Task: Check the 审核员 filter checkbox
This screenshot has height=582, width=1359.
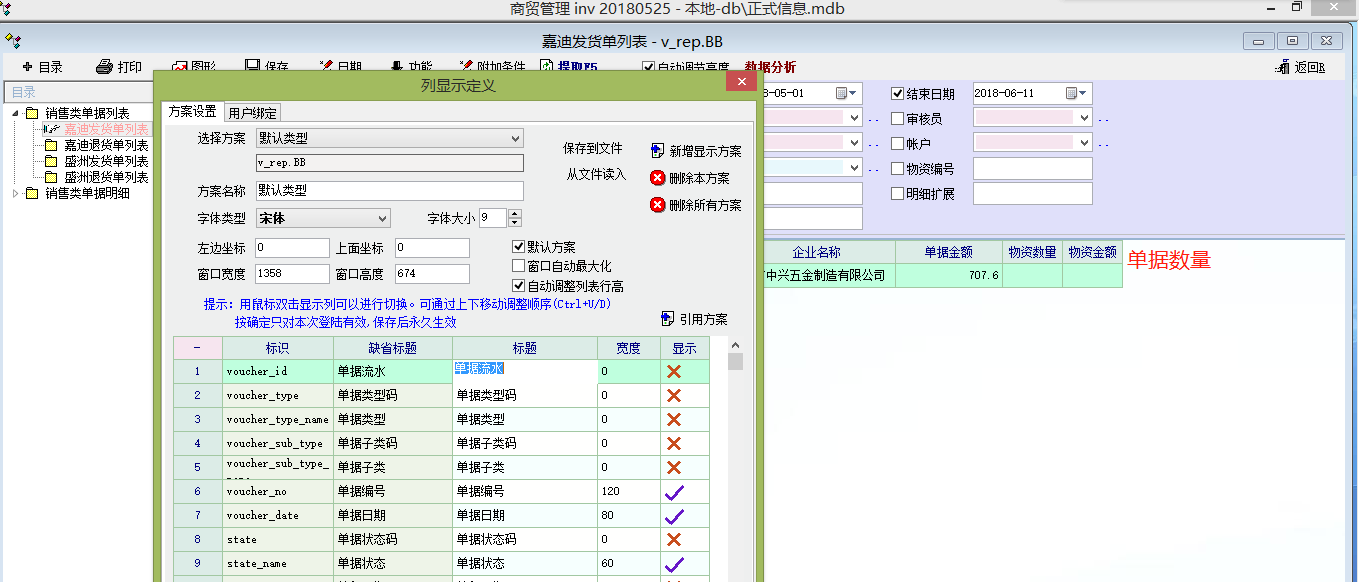Action: point(898,119)
